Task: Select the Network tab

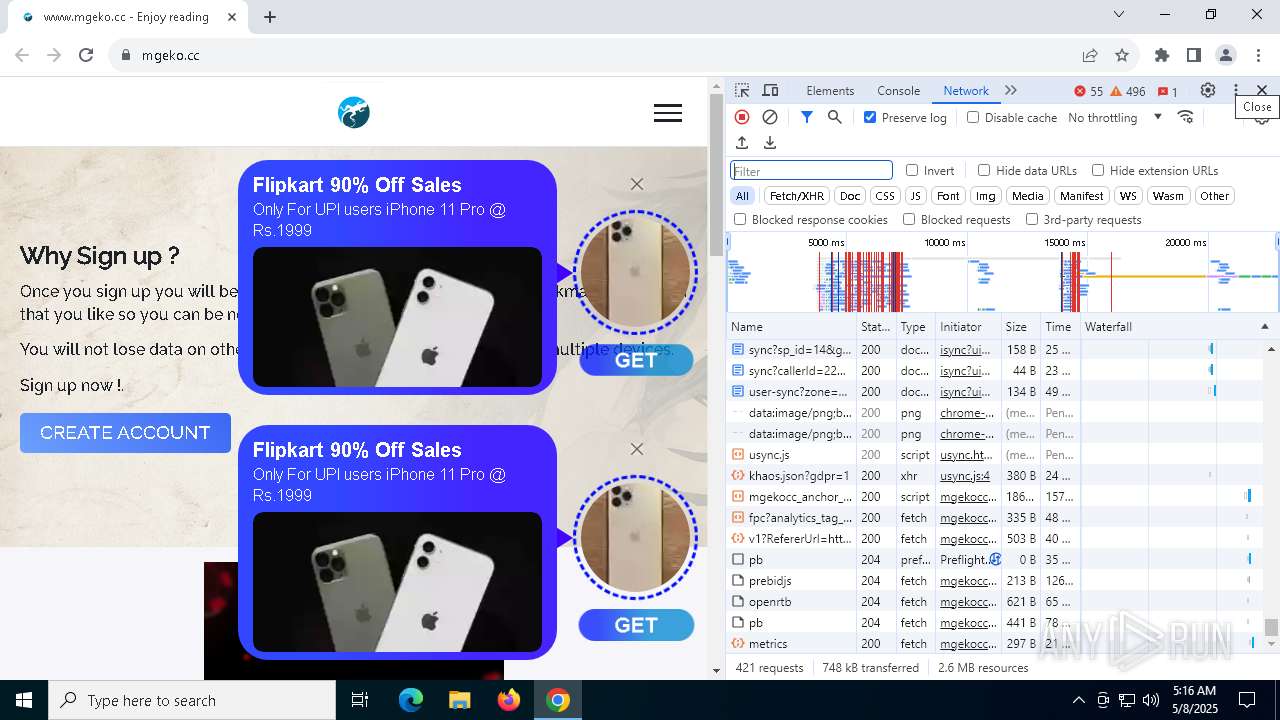Action: tap(966, 91)
